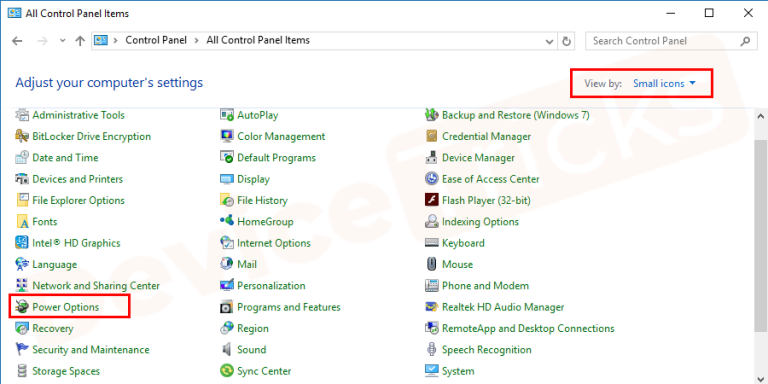Viewport: 768px width, 384px height.
Task: Open the Small icons view dropdown
Action: click(664, 84)
